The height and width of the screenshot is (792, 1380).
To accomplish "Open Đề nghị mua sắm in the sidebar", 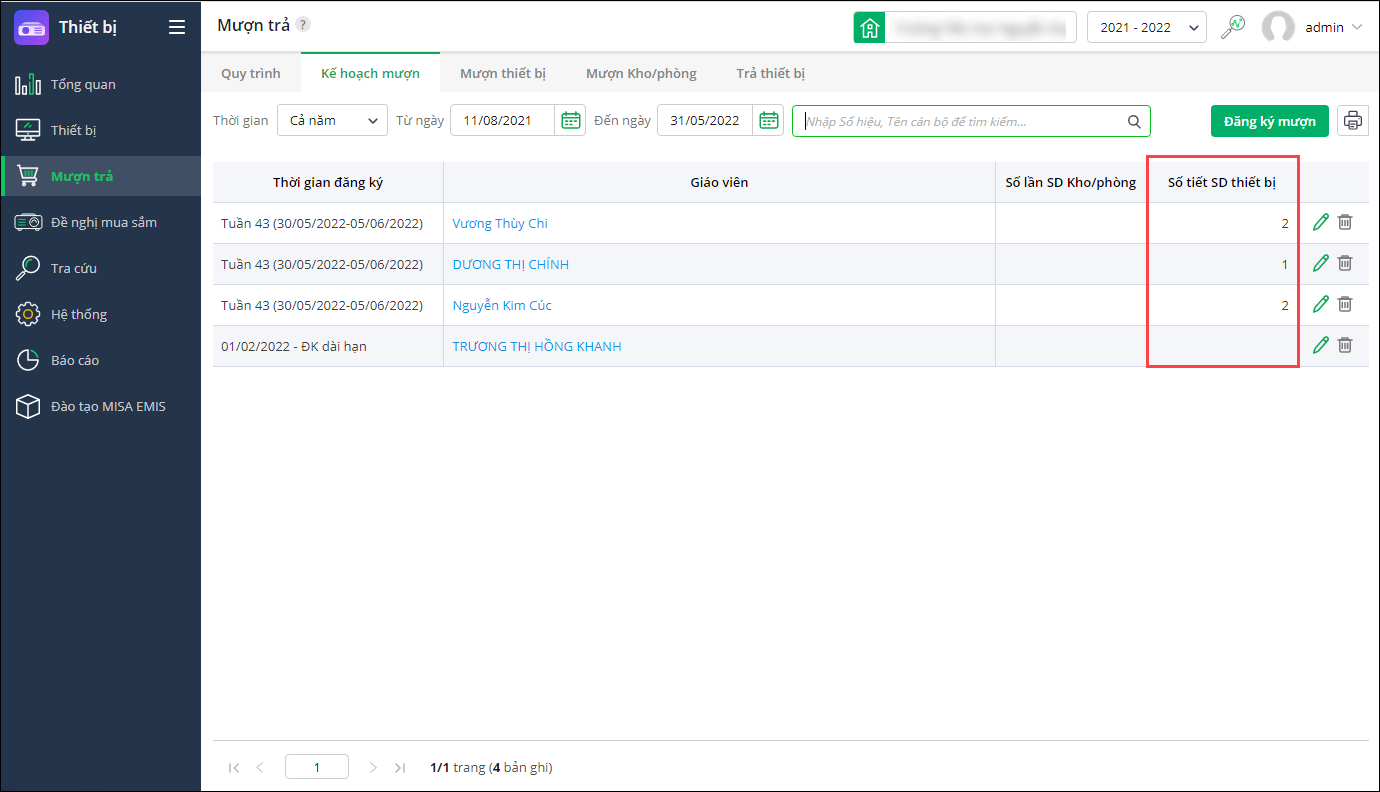I will click(x=100, y=222).
